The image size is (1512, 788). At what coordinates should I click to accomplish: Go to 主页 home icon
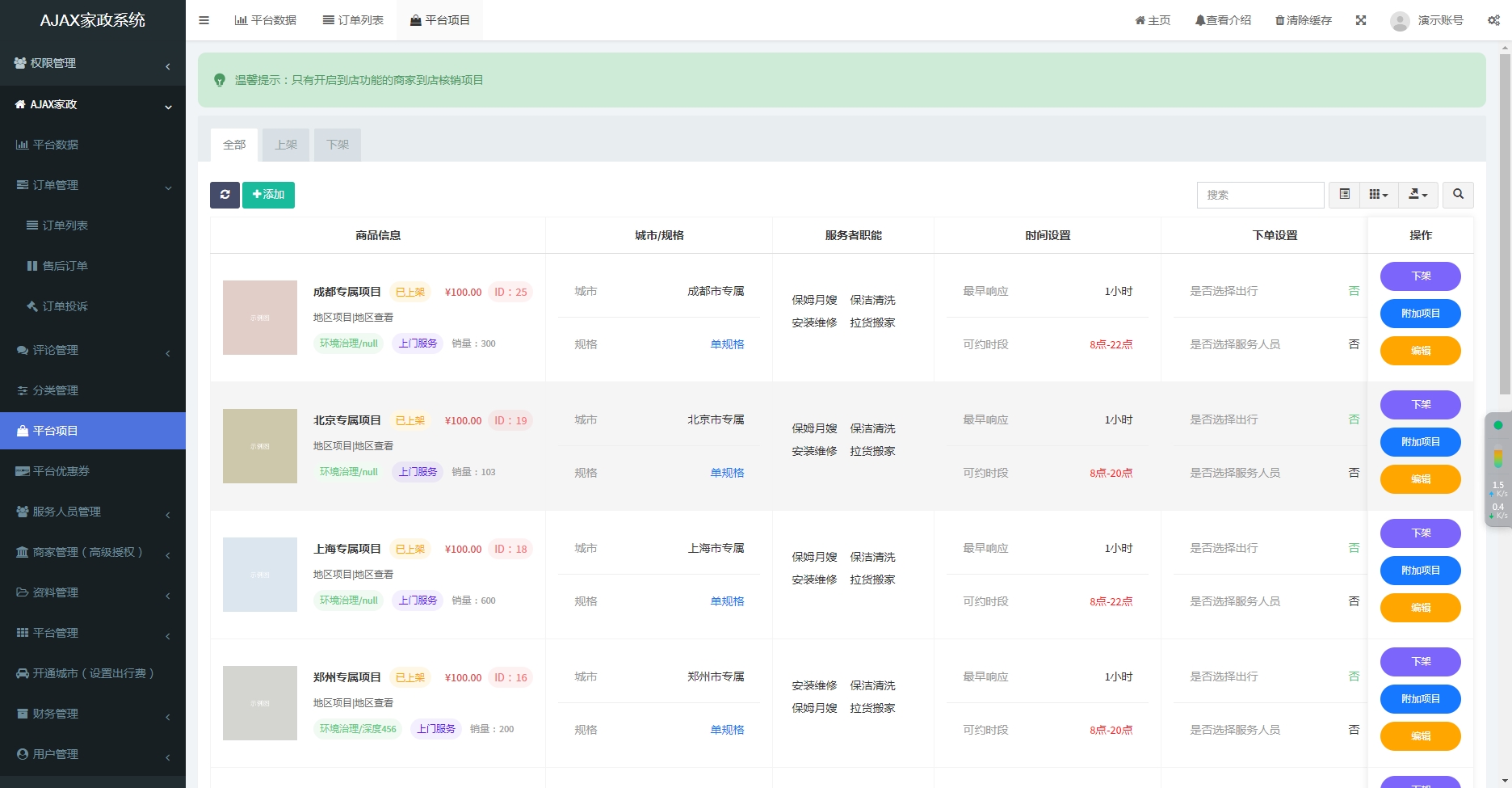click(x=1153, y=20)
